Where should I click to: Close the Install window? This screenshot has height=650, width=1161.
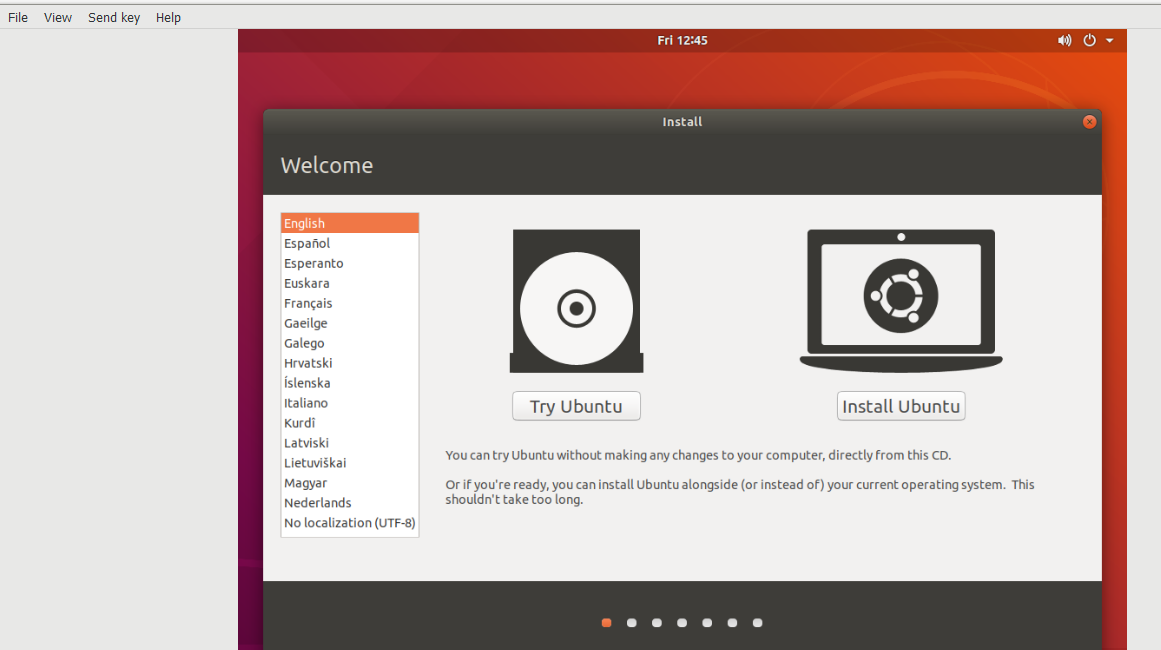(x=1089, y=122)
